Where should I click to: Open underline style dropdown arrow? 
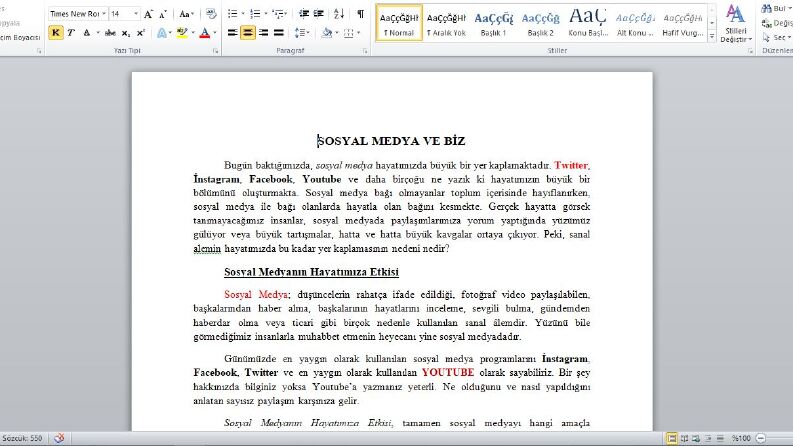[98, 33]
